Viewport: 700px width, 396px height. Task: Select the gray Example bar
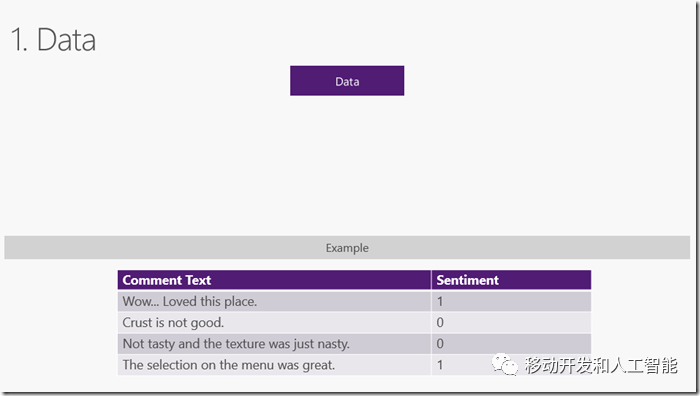[347, 248]
